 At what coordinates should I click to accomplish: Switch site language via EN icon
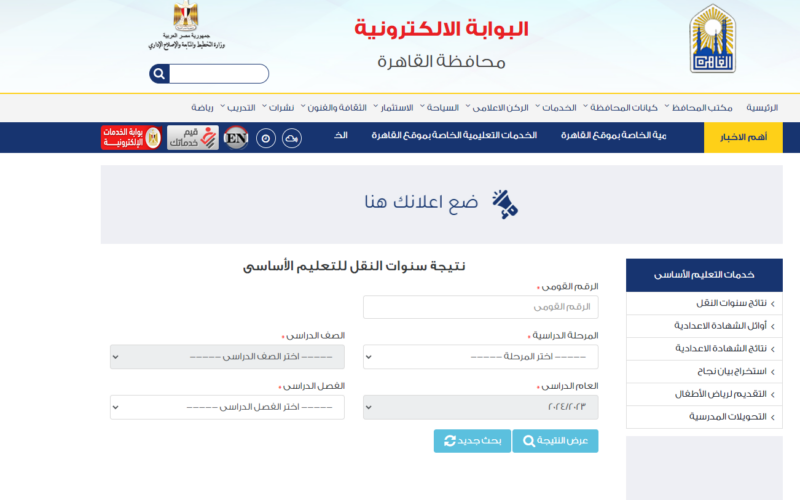tap(236, 138)
